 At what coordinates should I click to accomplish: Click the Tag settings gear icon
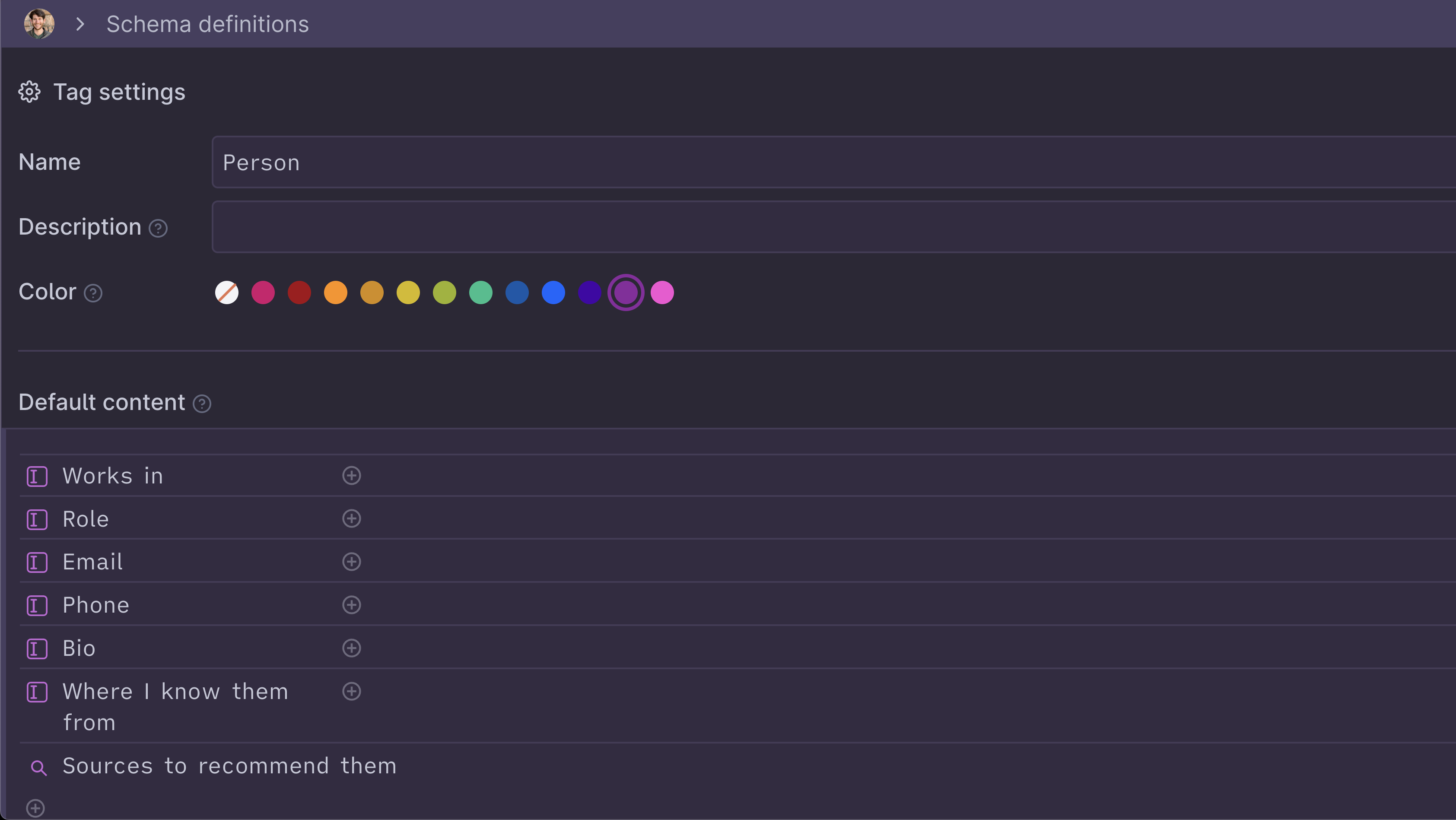tap(29, 92)
